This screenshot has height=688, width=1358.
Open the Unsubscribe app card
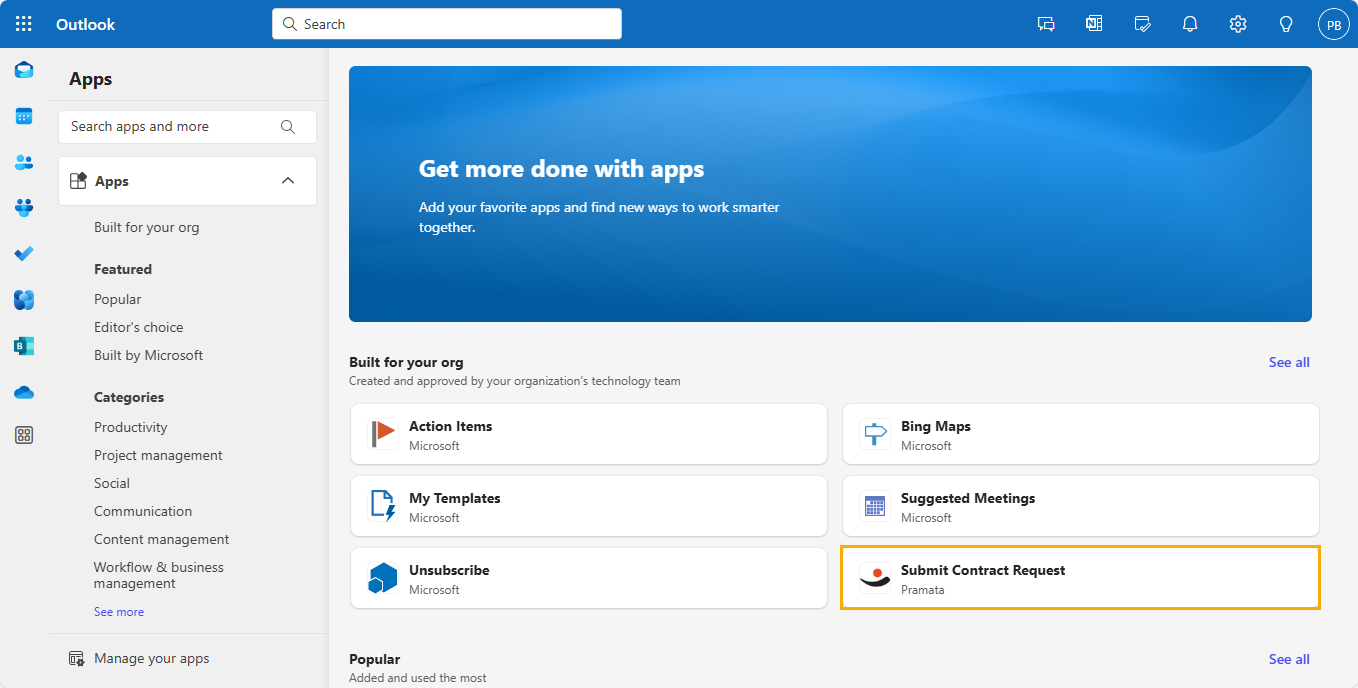(589, 578)
